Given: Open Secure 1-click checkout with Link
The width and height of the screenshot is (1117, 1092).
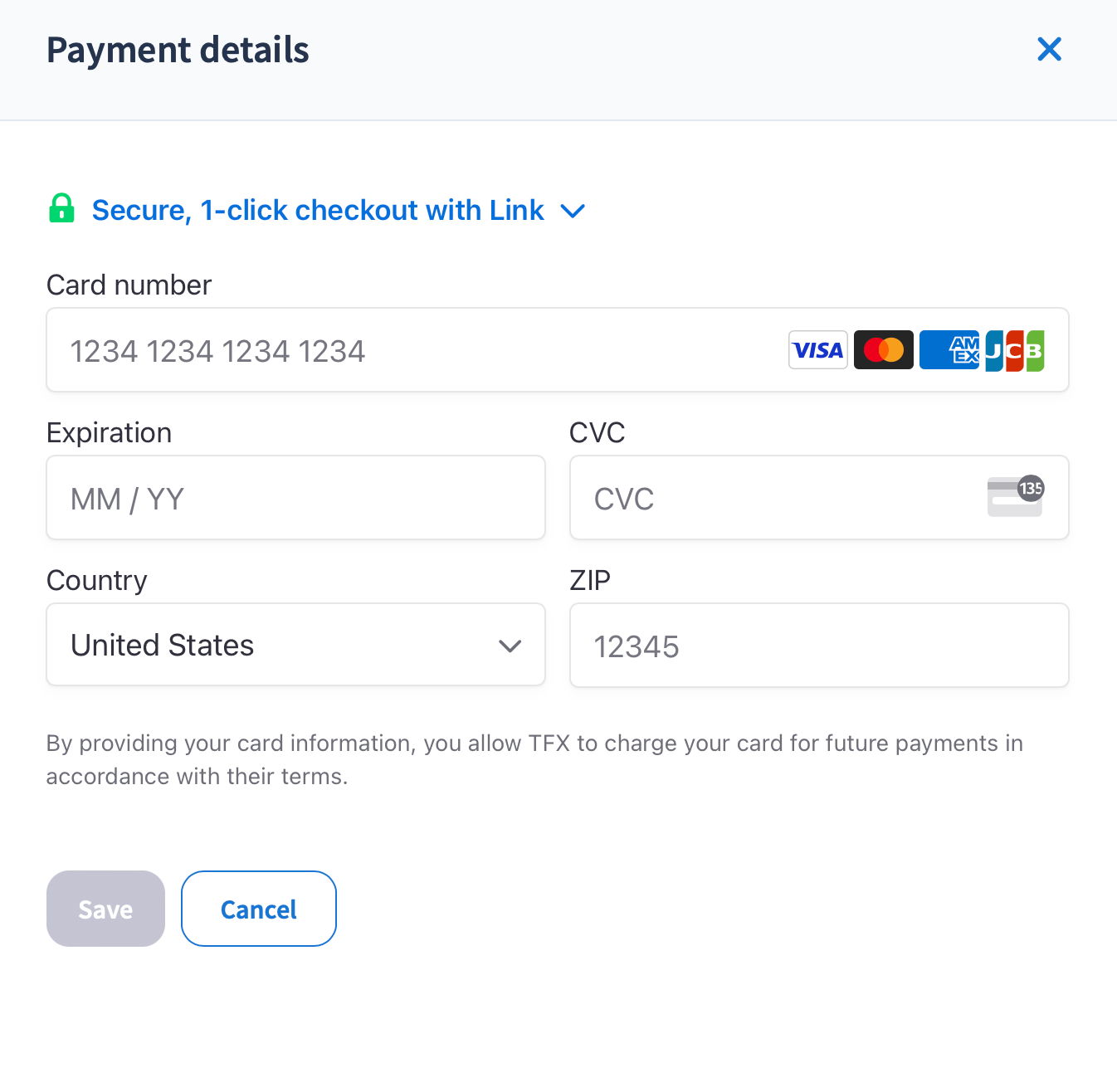Looking at the screenshot, I should [318, 211].
